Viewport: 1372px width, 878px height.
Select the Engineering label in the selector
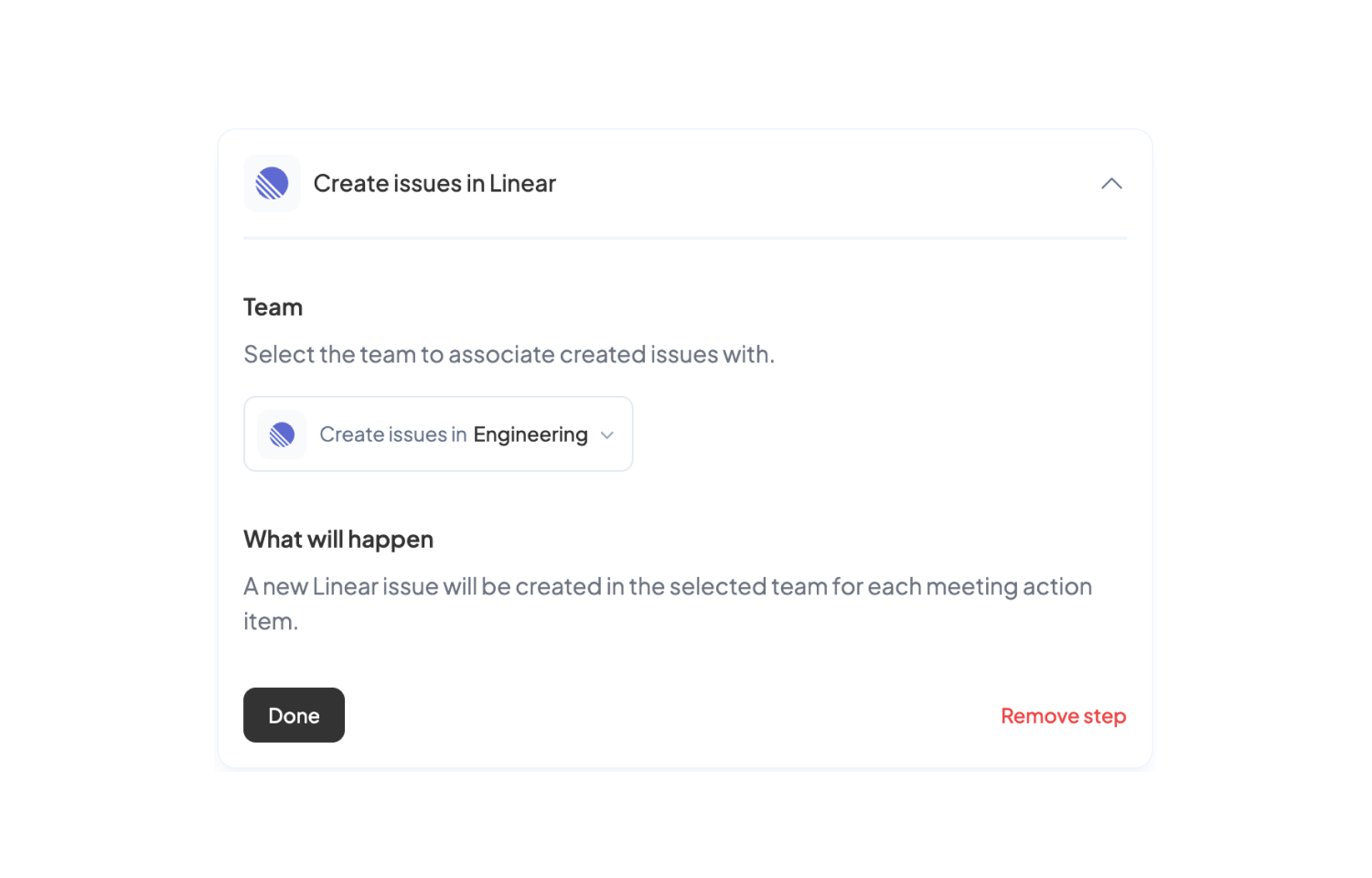[530, 434]
